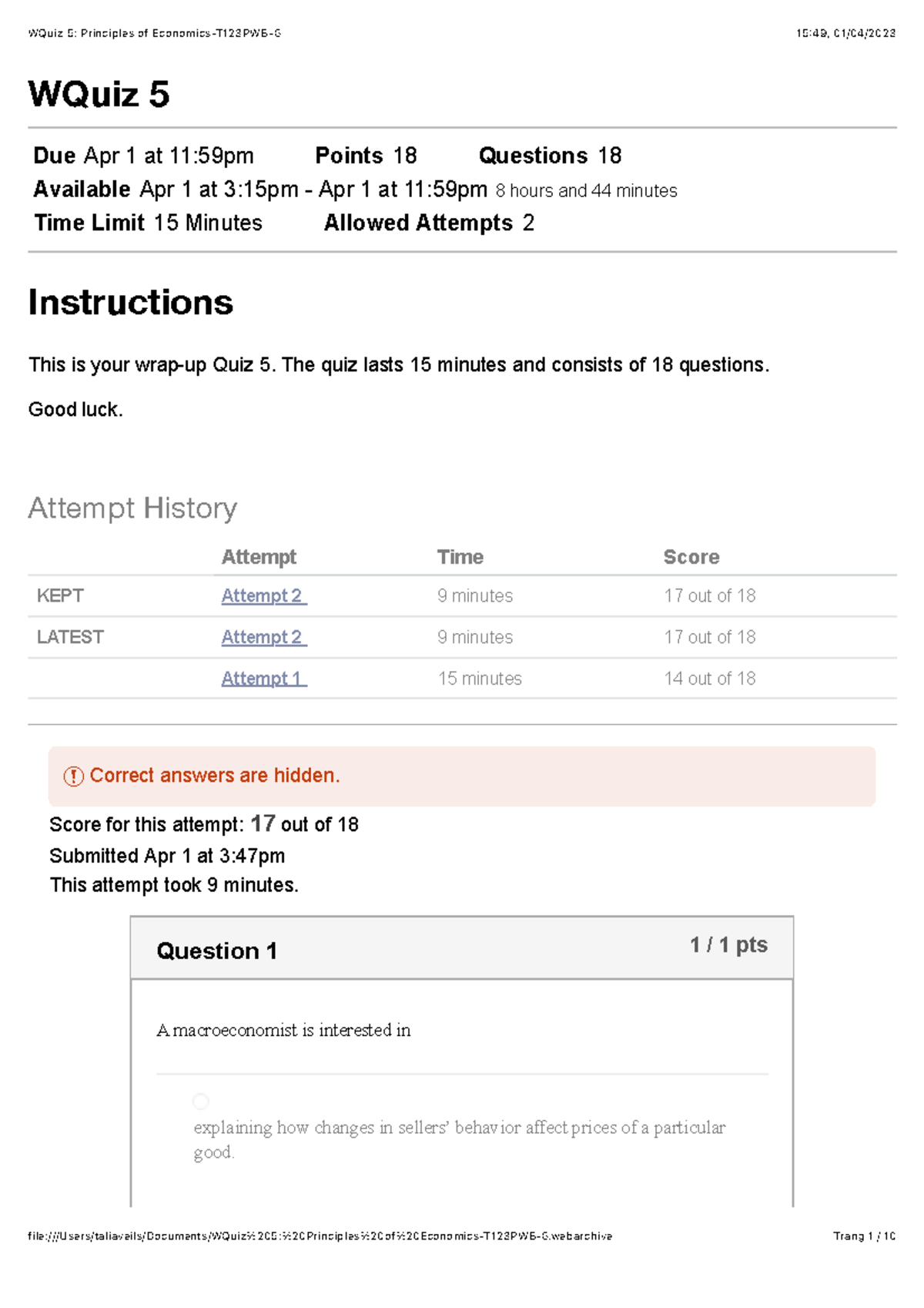
Task: Open the Attempt 2 link in the LATEST row
Action: 263,637
